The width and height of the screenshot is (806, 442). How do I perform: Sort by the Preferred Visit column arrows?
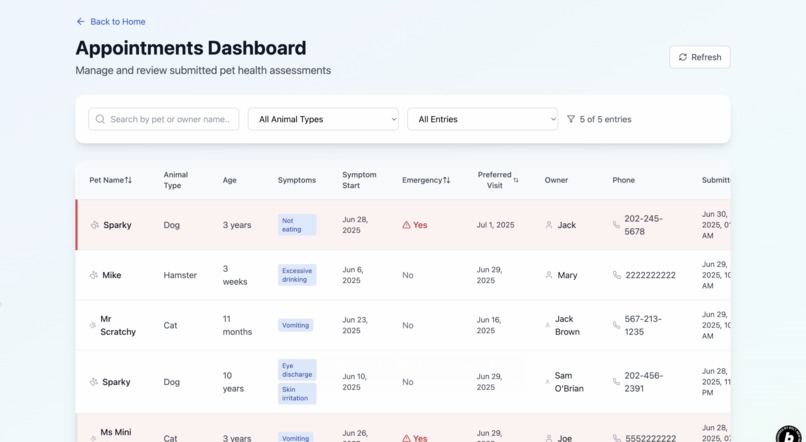pyautogui.click(x=516, y=180)
